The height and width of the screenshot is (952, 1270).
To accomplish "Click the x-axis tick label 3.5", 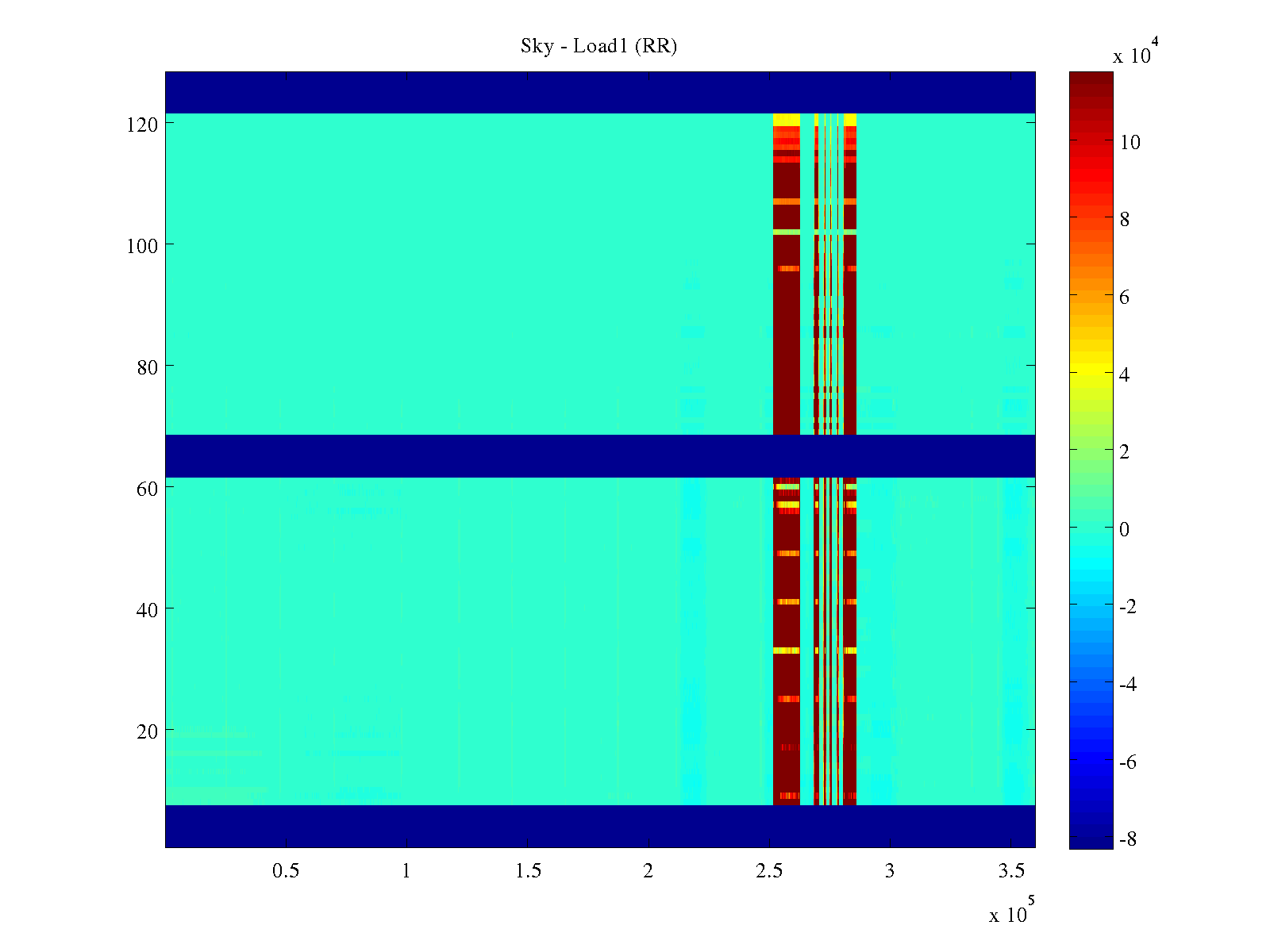I will (x=1011, y=871).
